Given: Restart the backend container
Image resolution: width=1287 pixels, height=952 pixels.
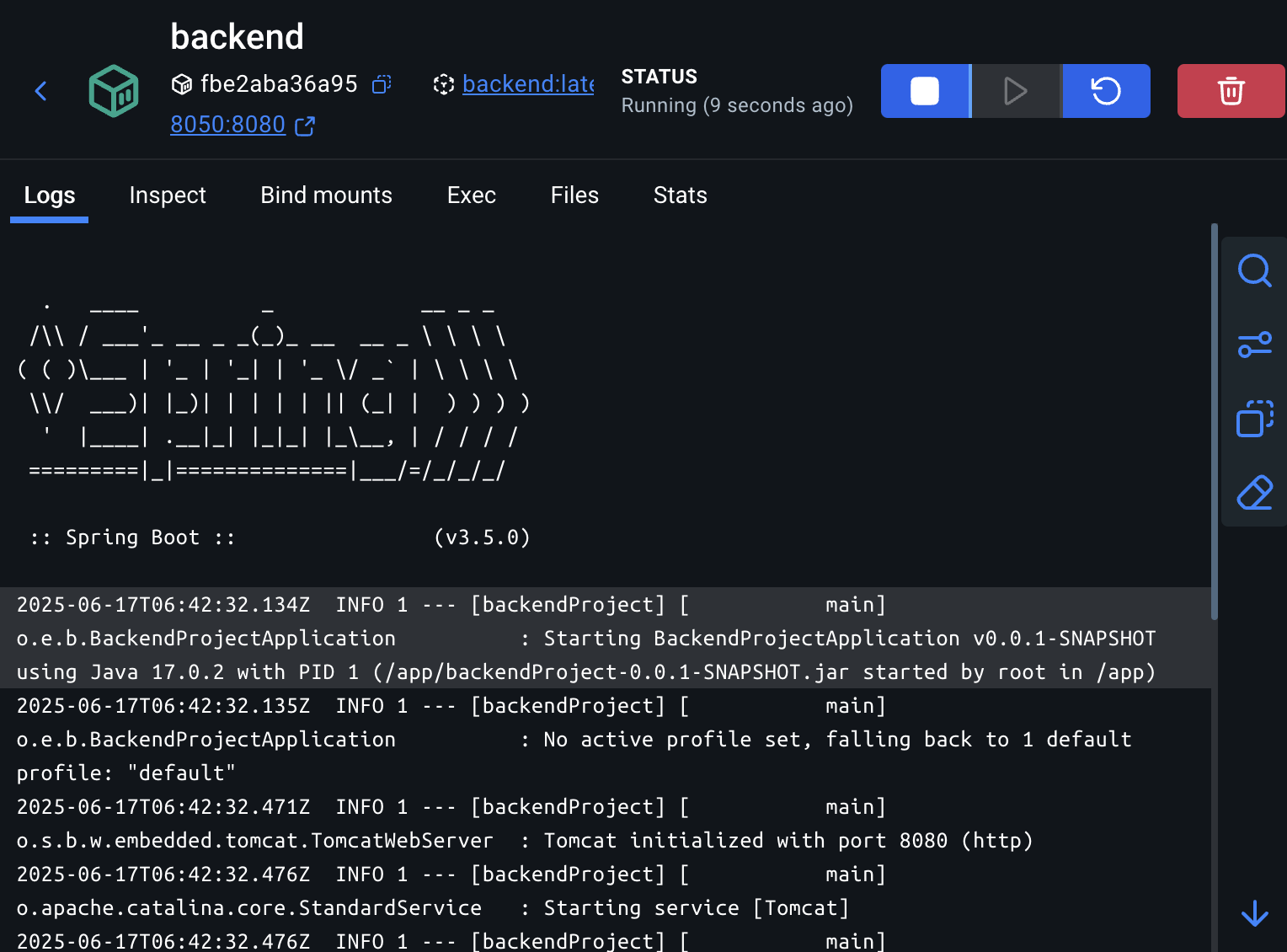Looking at the screenshot, I should (x=1106, y=91).
